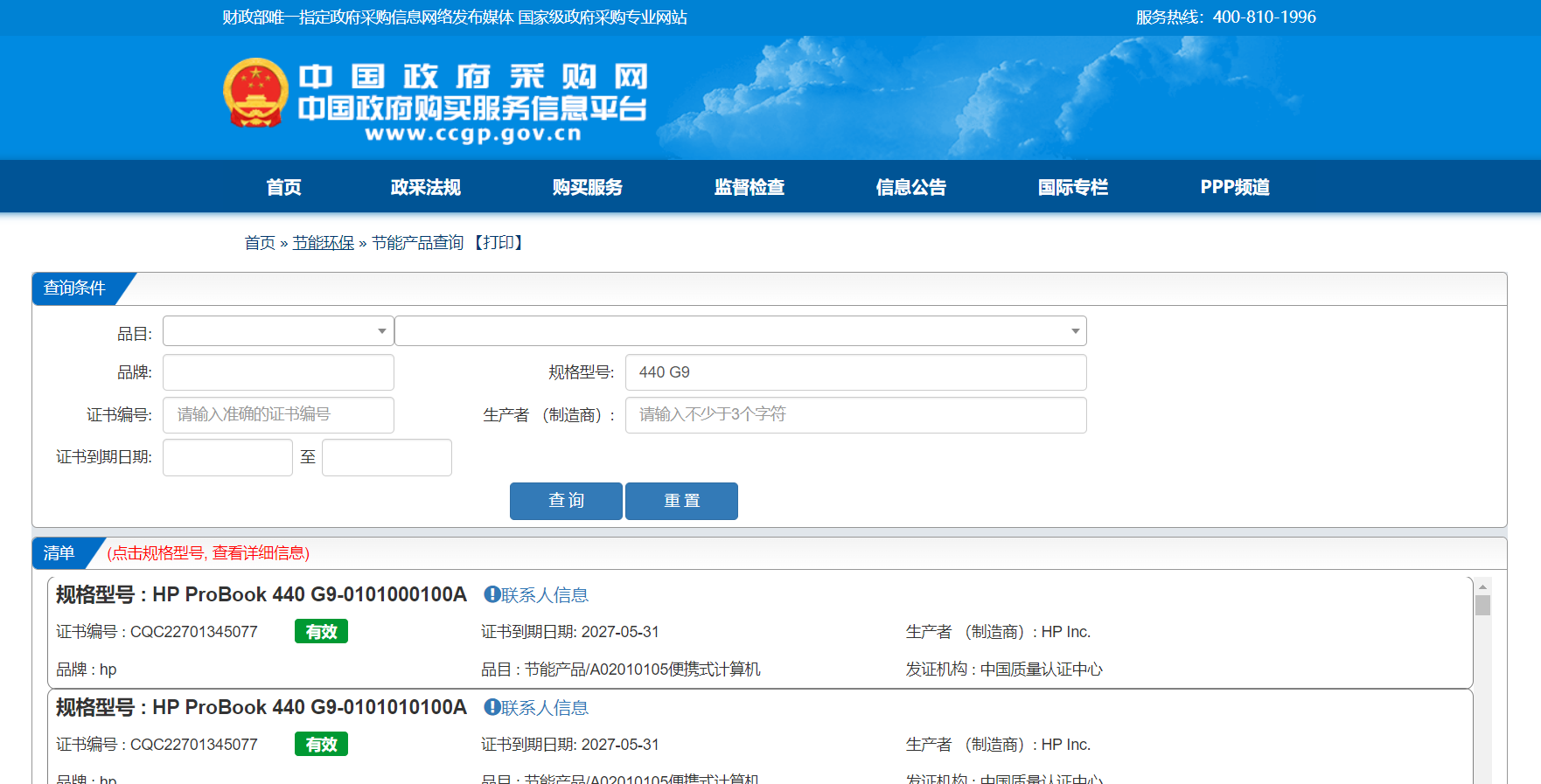This screenshot has width=1541, height=784.
Task: Open 首页 in the navigation bar
Action: pos(283,187)
